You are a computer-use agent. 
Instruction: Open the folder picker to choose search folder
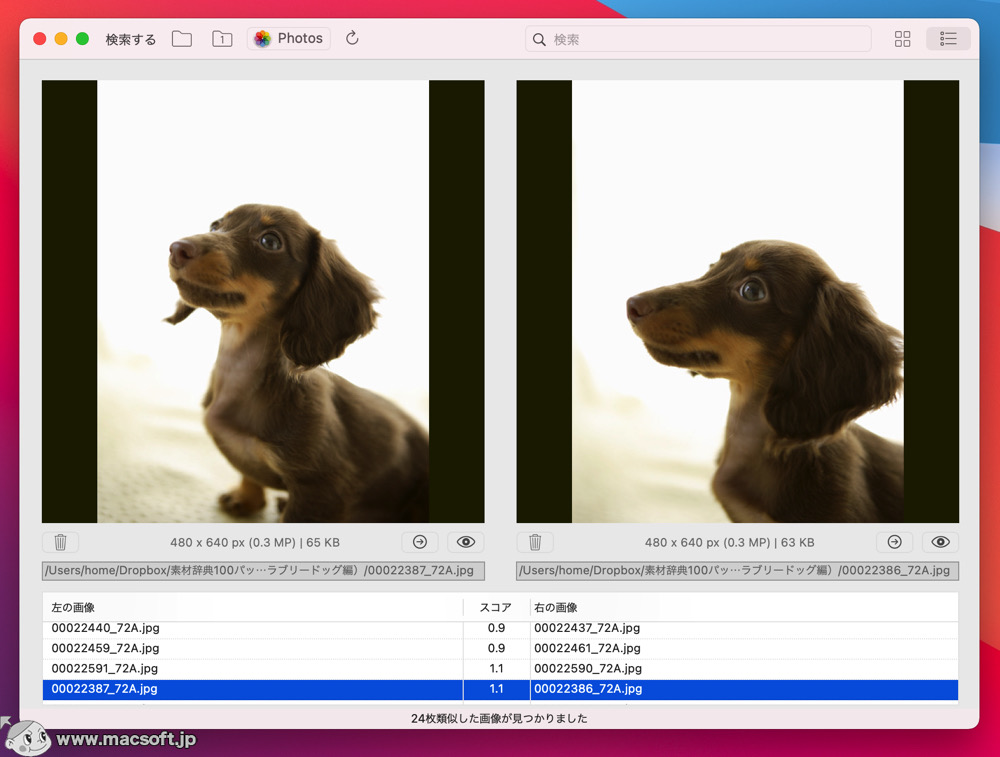pyautogui.click(x=181, y=38)
